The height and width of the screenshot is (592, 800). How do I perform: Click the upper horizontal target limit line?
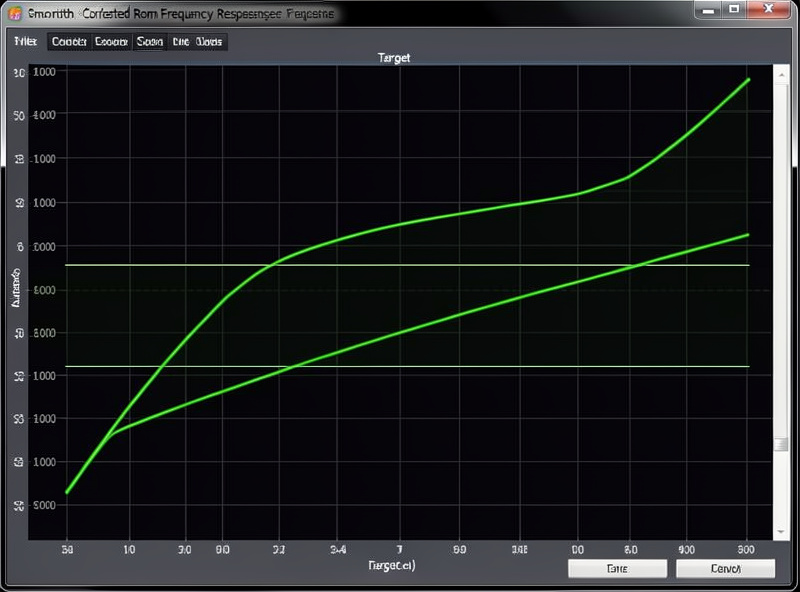(x=407, y=265)
